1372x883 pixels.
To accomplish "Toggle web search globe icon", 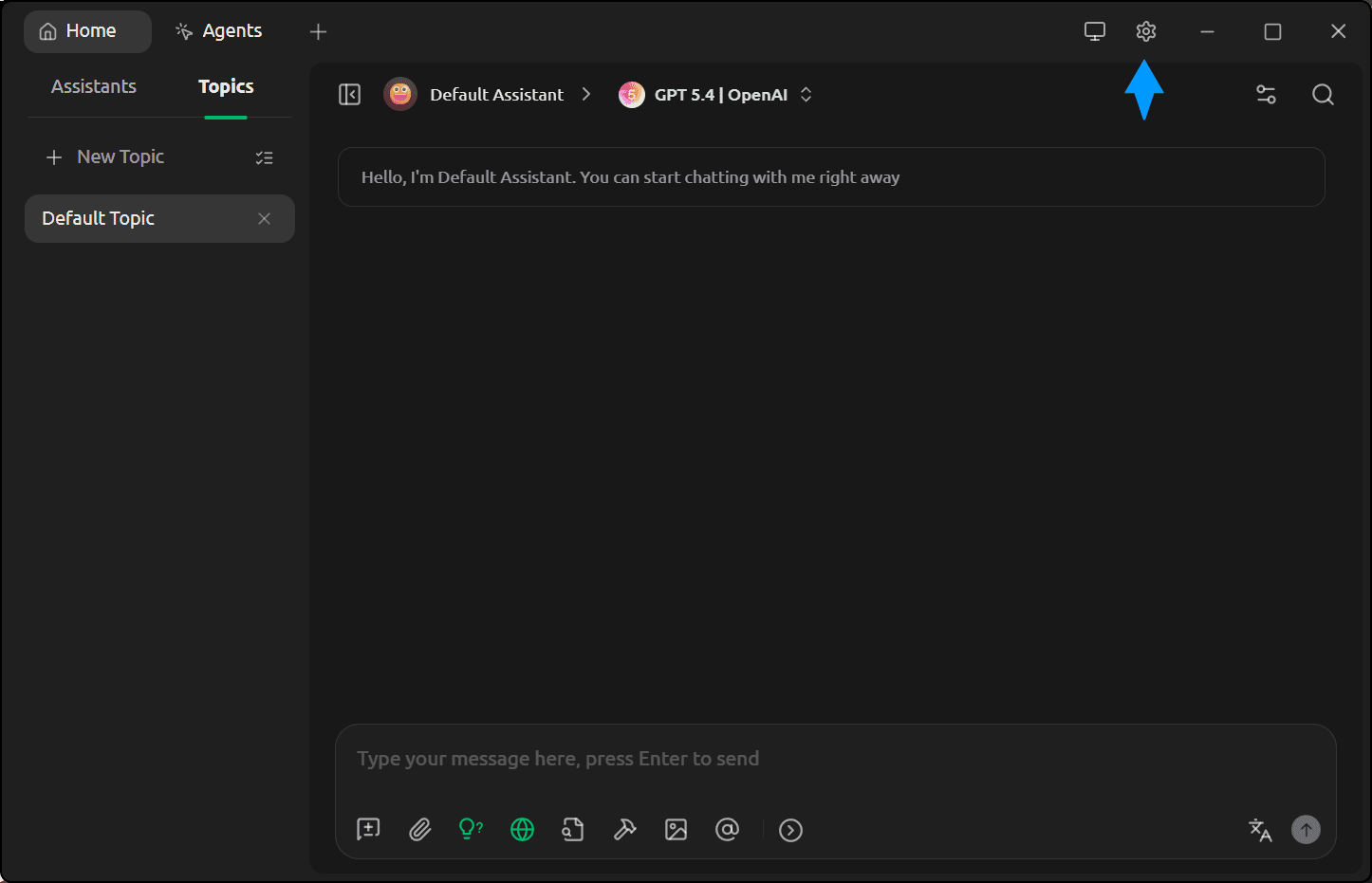I will (x=522, y=830).
